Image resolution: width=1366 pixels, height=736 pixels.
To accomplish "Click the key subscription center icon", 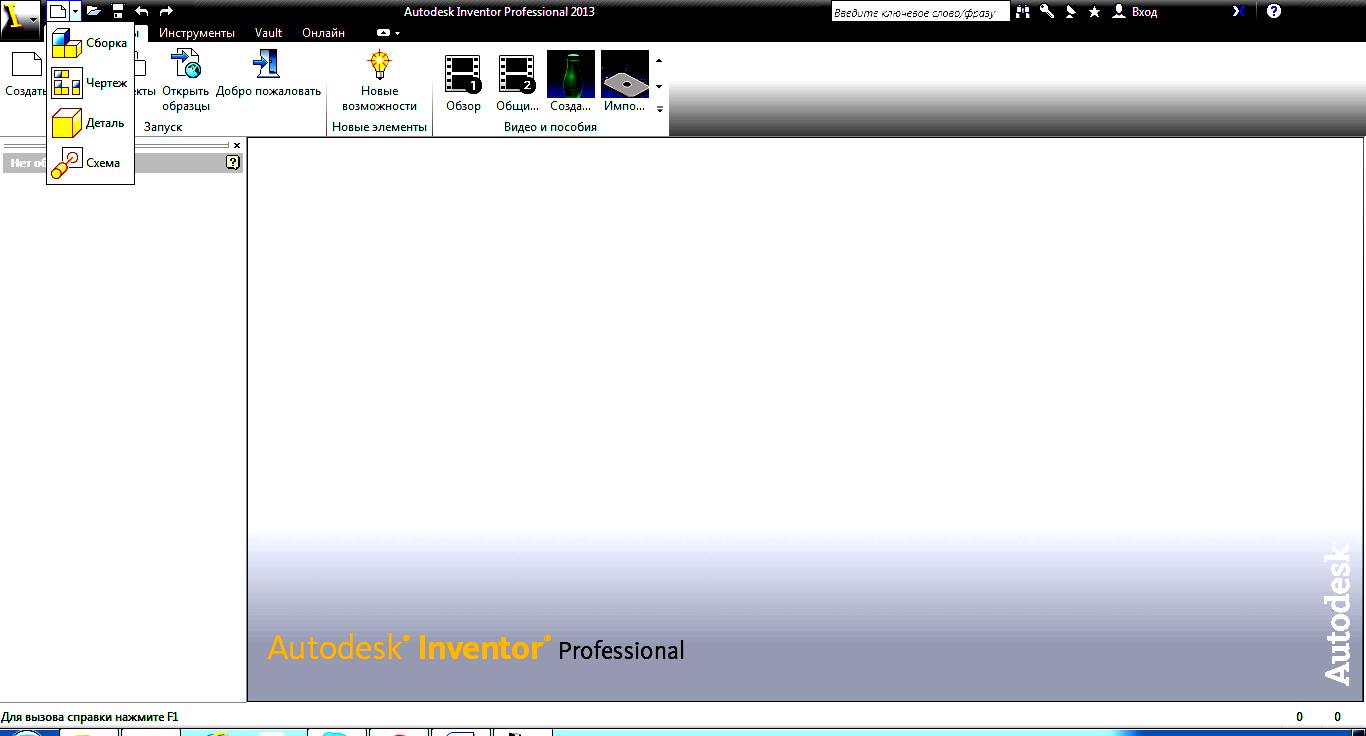I will click(x=1047, y=12).
